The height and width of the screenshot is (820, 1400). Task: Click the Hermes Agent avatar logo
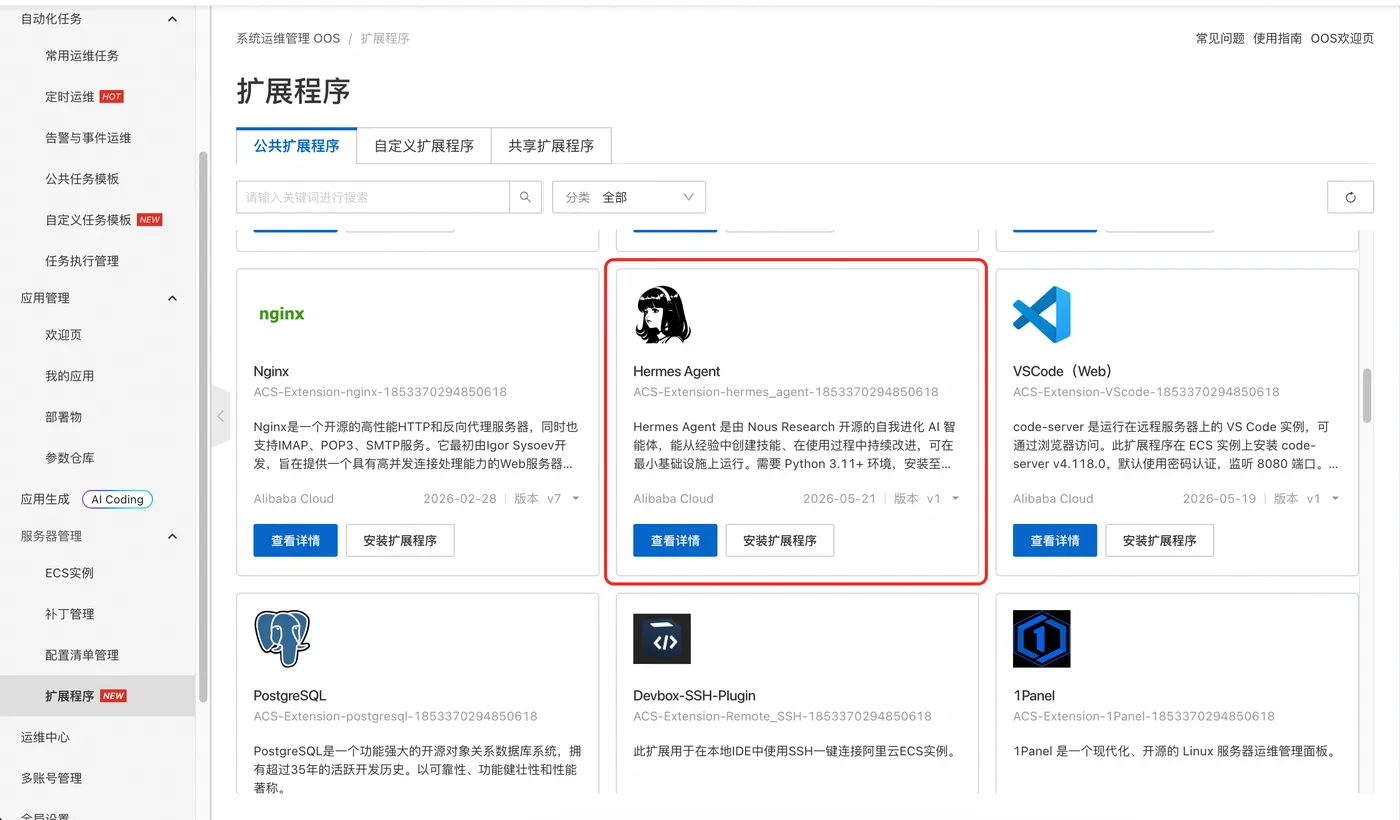pos(662,314)
